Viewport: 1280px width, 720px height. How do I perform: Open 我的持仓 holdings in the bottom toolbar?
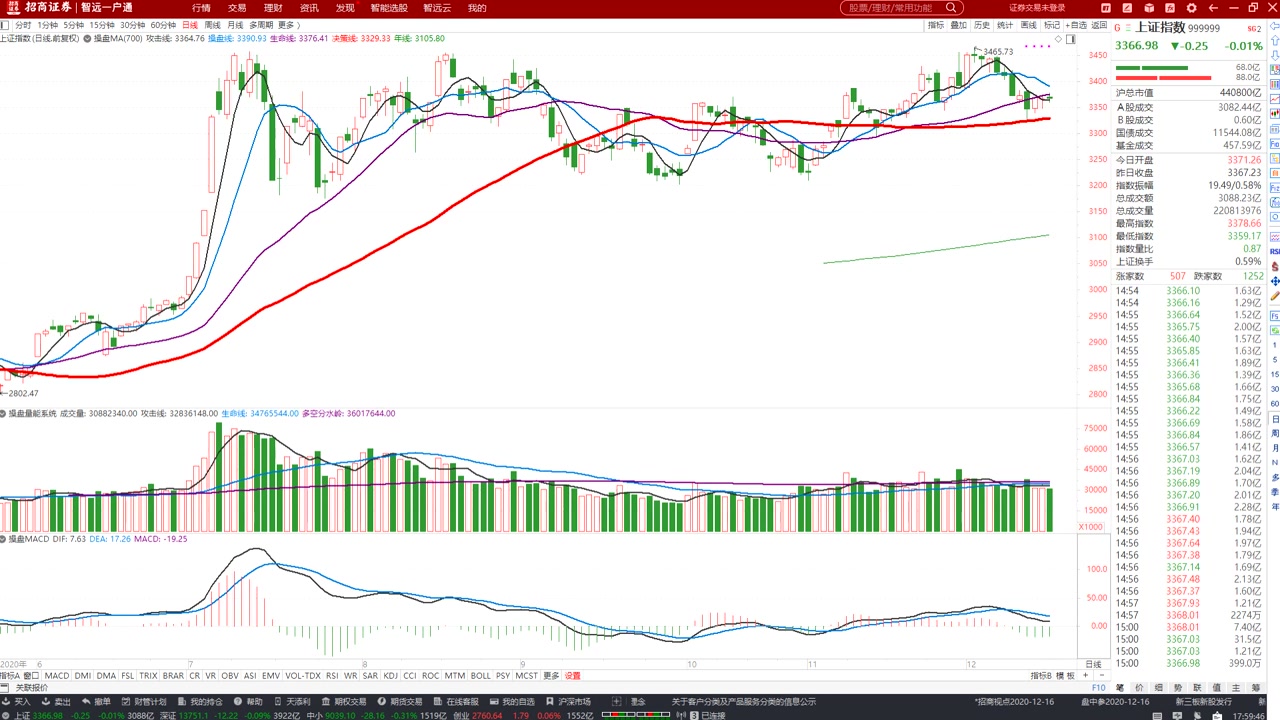200,702
